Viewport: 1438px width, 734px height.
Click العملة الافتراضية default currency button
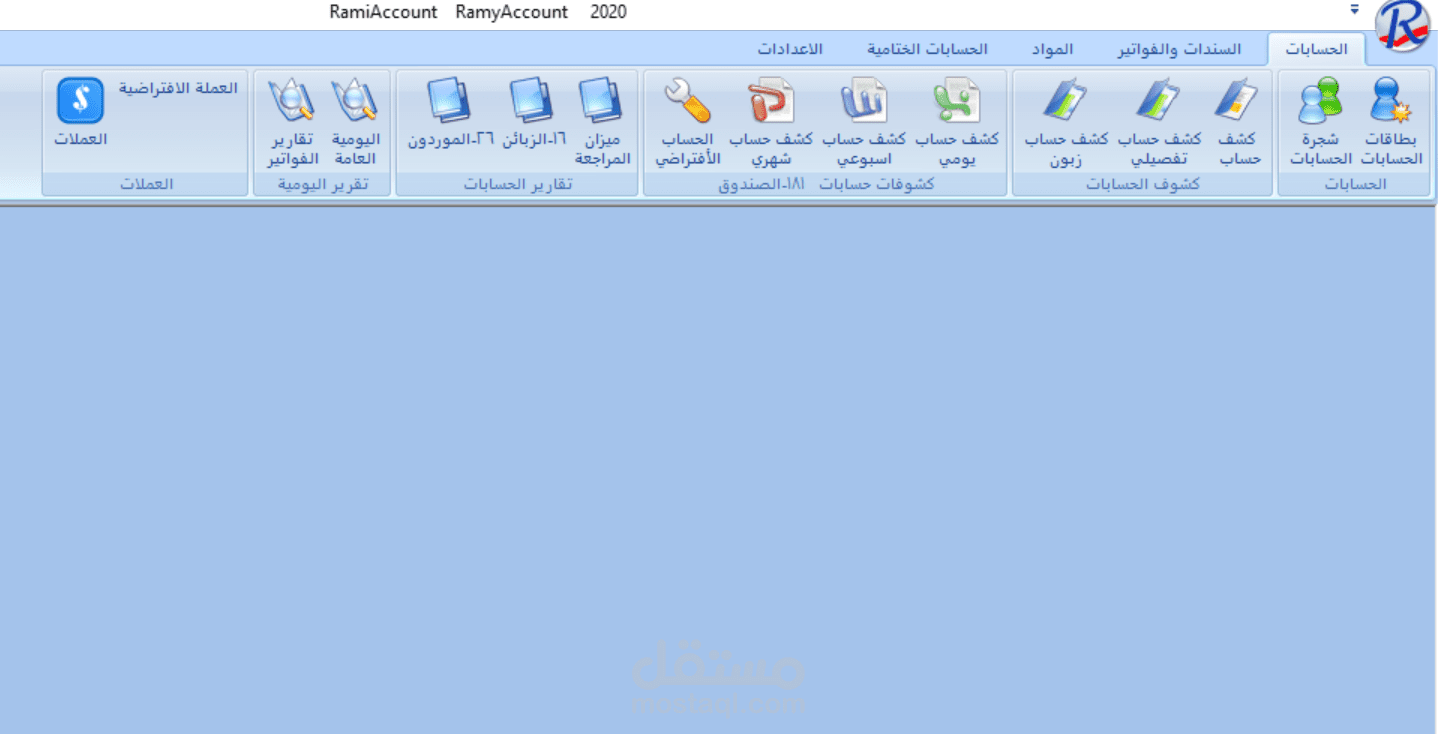tap(179, 88)
